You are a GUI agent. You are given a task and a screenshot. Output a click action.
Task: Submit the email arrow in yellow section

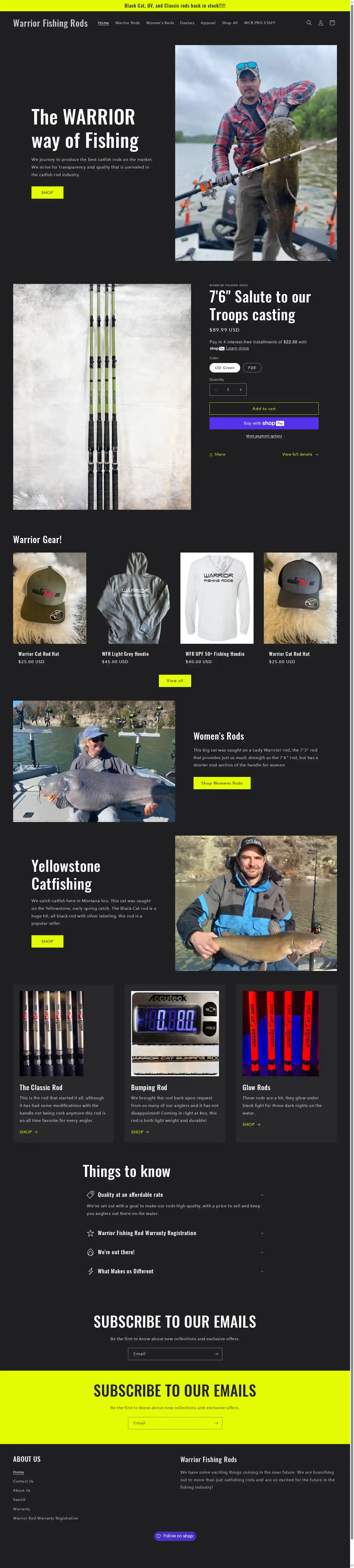[x=216, y=1423]
